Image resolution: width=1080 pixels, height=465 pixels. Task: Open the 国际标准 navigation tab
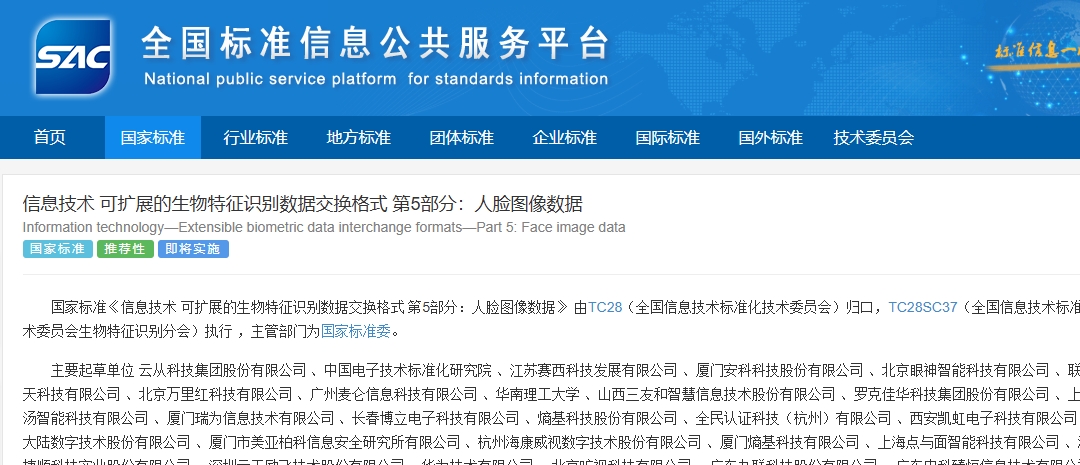point(667,138)
